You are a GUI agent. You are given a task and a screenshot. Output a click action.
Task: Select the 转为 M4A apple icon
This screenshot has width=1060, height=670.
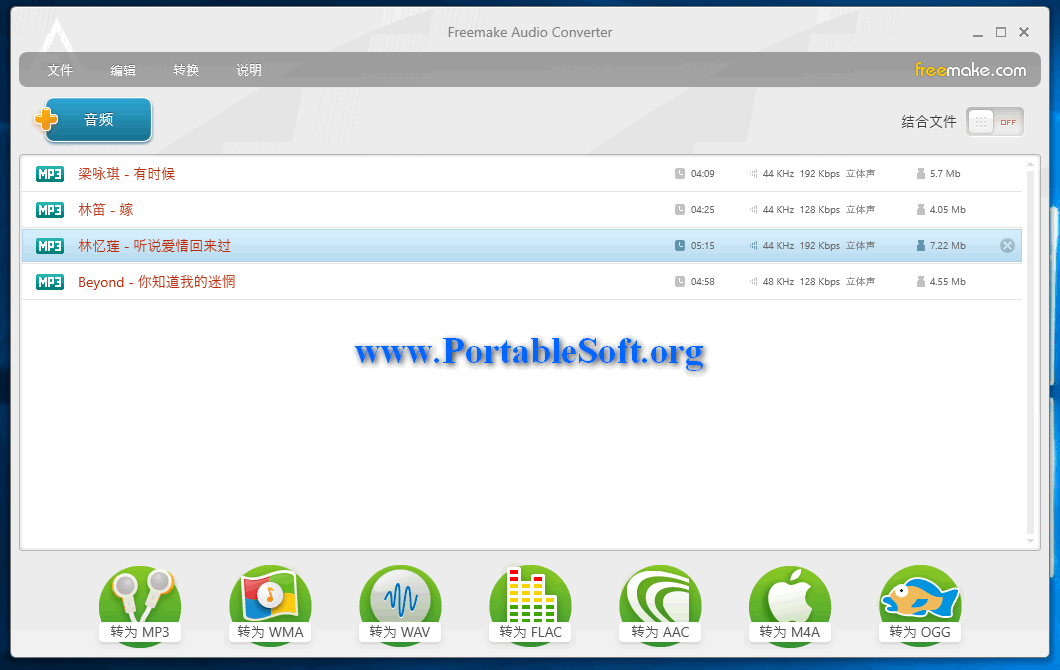pos(790,605)
